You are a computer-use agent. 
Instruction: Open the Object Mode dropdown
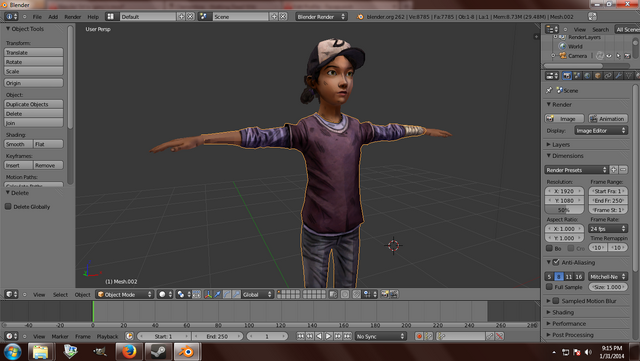pos(124,294)
